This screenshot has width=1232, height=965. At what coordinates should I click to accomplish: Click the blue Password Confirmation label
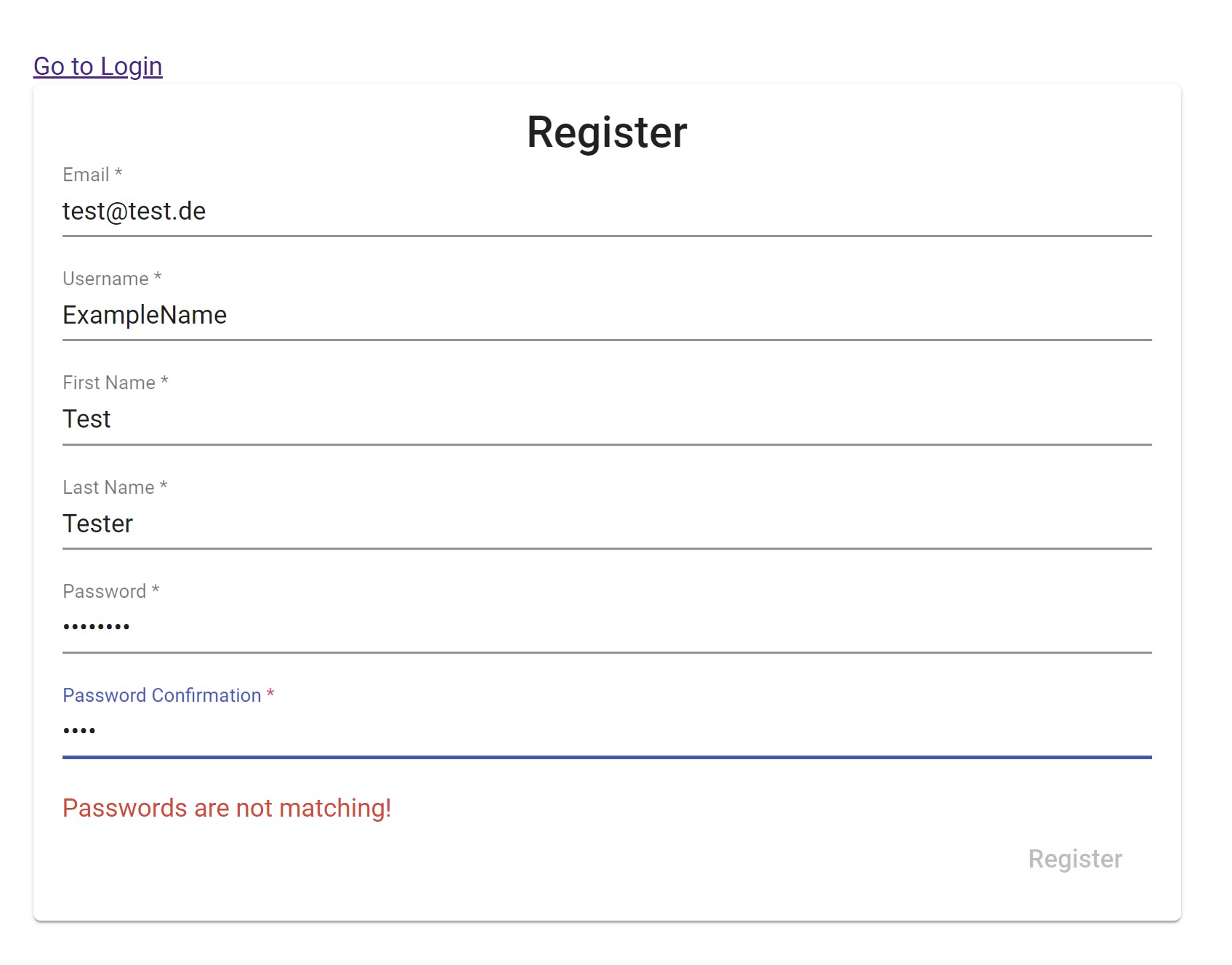[161, 695]
